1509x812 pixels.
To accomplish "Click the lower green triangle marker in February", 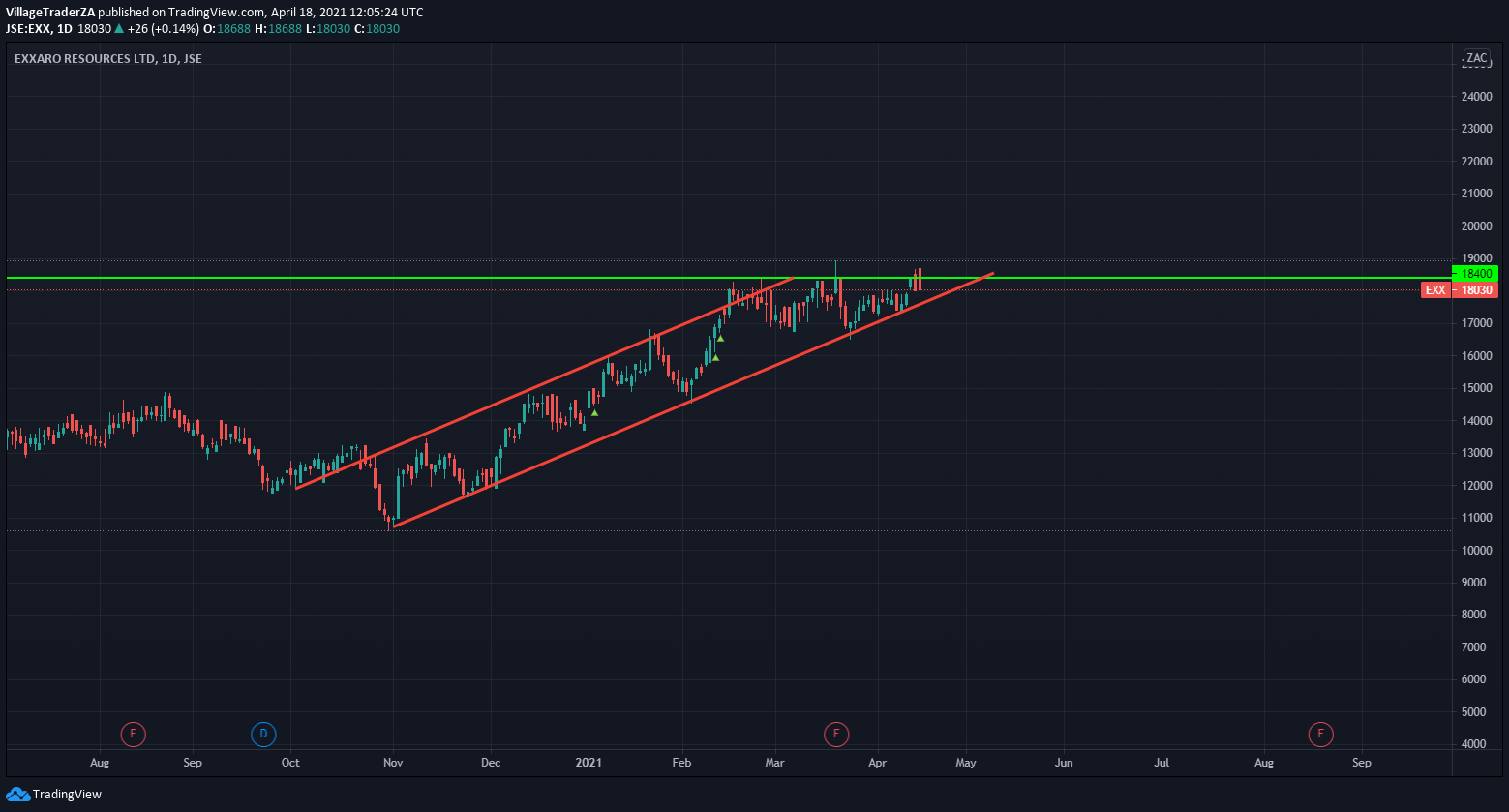I will (715, 358).
